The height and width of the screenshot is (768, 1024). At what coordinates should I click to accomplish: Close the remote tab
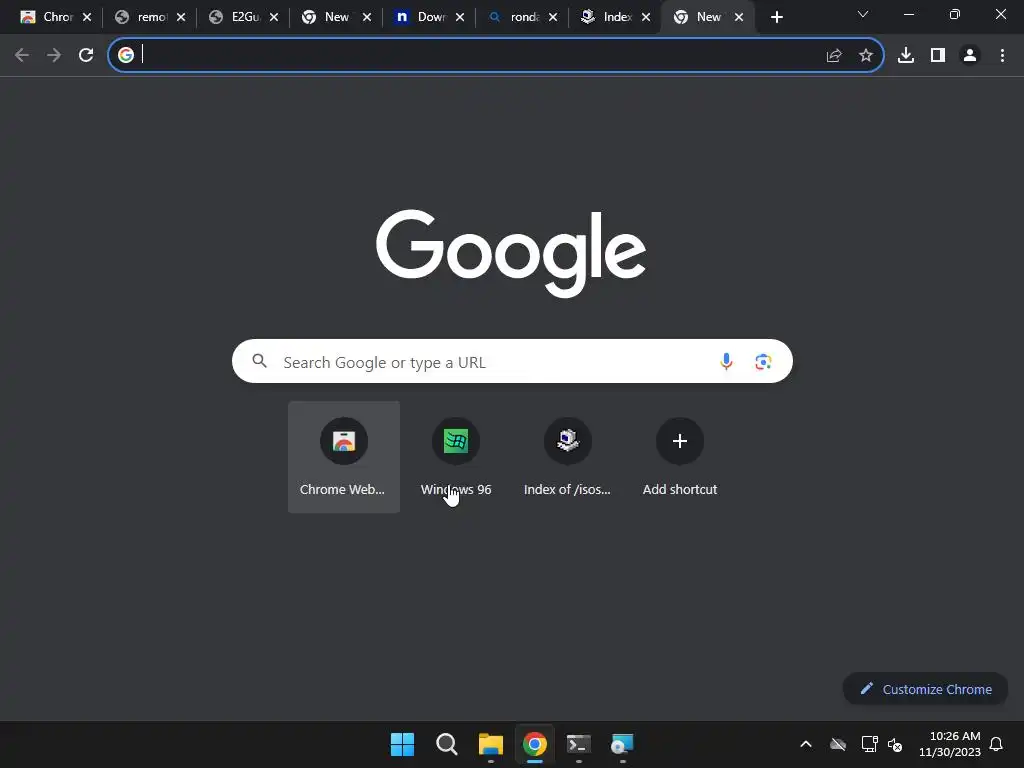tap(181, 17)
